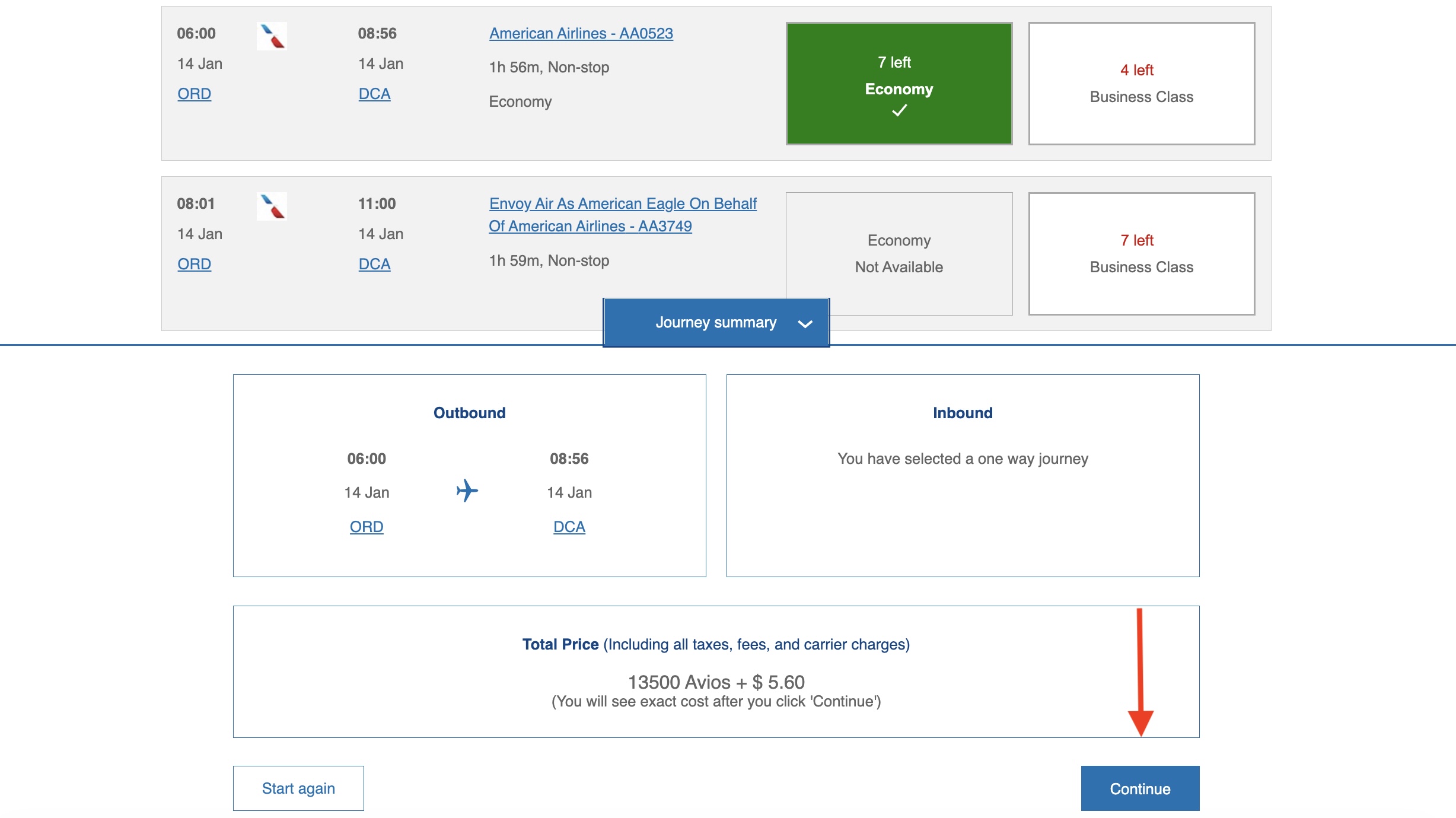Click the 08:01 departure time
Screen dimensions: 1456x818
point(196,204)
